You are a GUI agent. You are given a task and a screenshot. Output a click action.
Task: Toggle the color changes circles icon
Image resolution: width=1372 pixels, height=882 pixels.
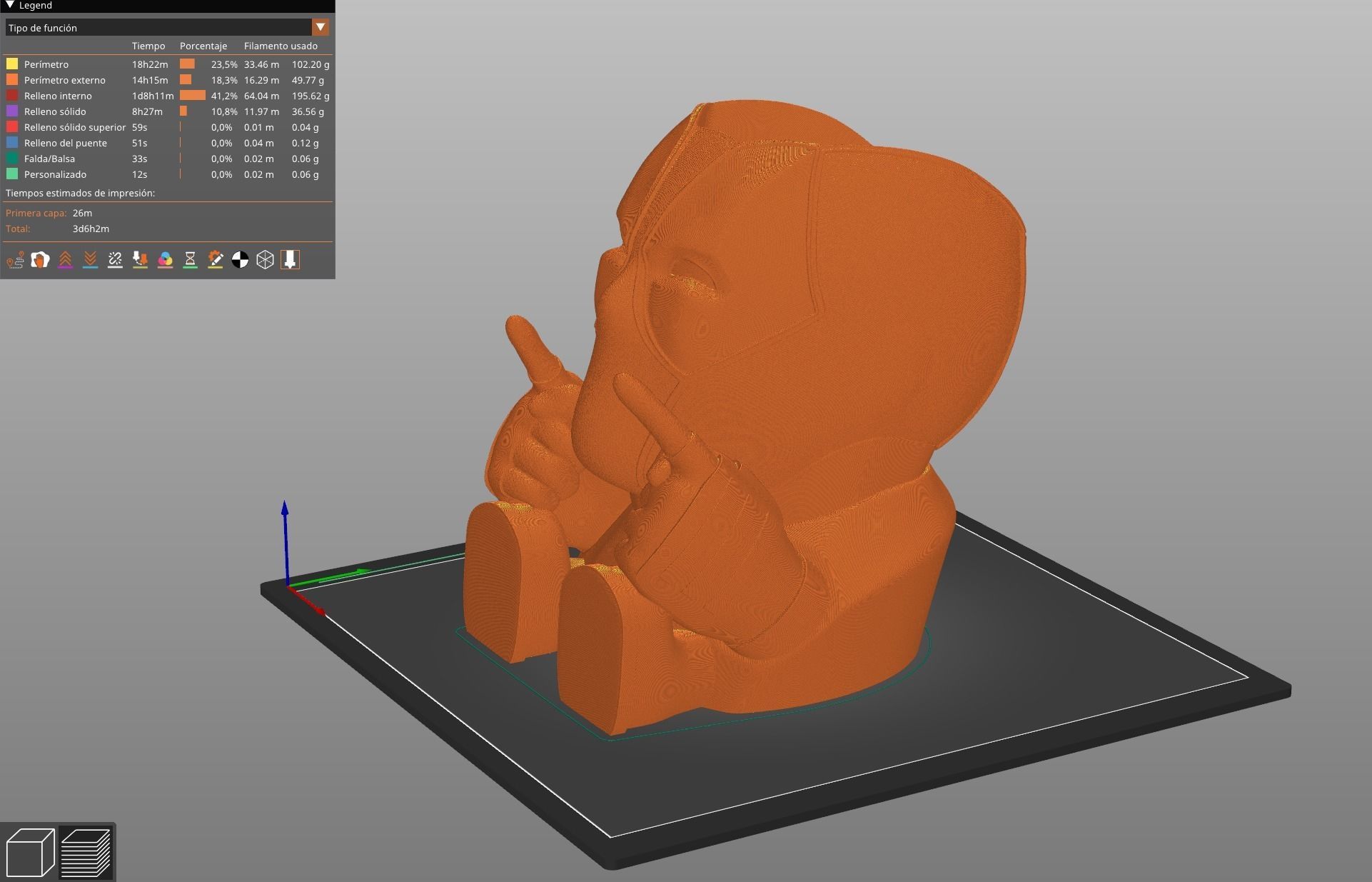tap(166, 260)
